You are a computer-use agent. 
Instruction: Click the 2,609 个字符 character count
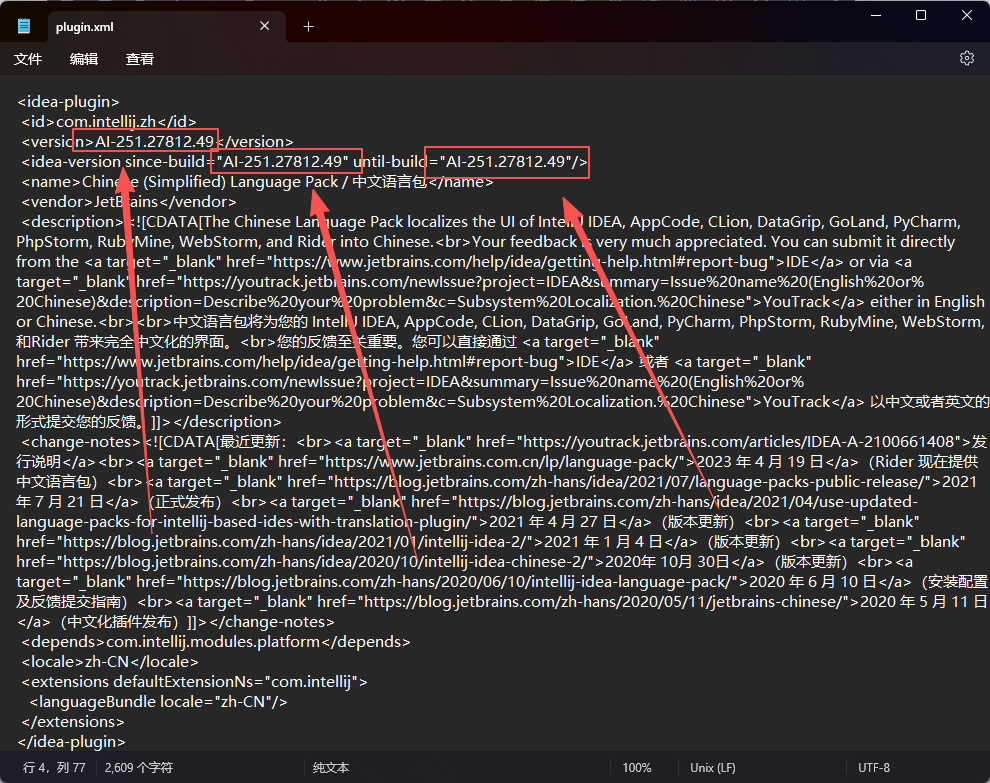tap(146, 768)
